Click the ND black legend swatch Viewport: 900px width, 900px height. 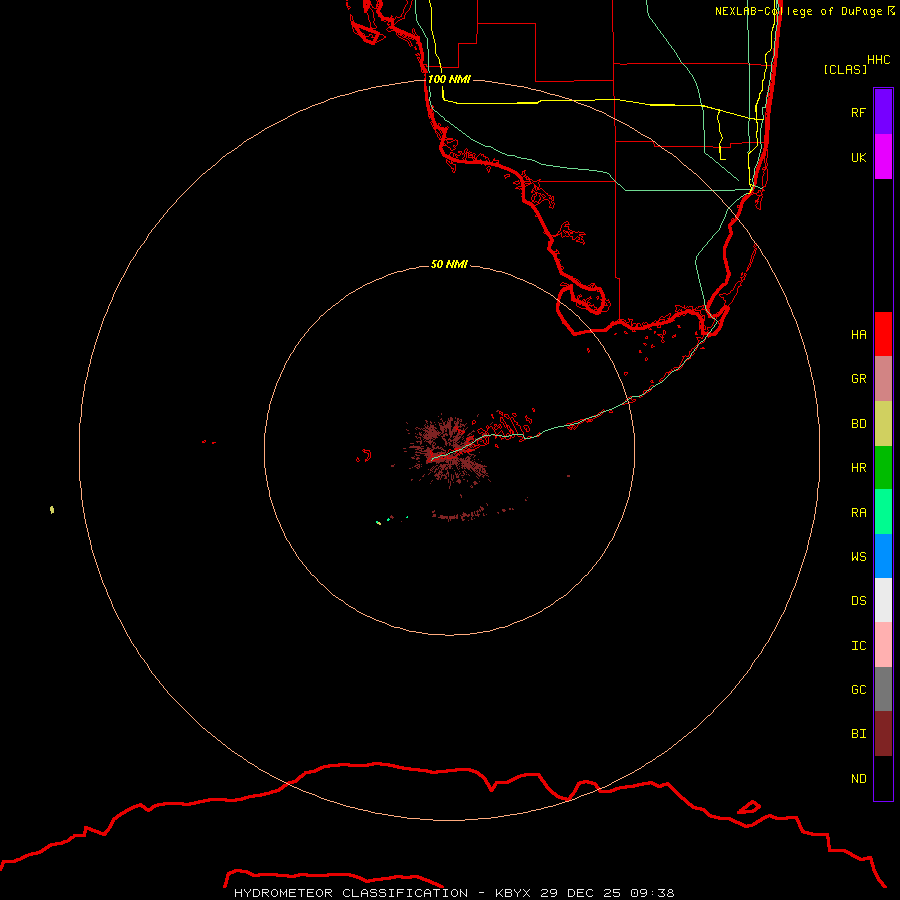click(x=883, y=778)
